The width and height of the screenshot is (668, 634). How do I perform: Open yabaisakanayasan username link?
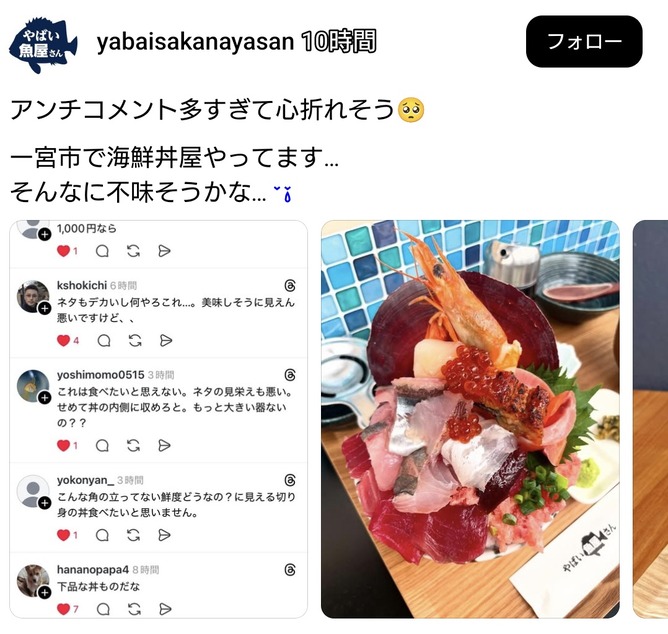click(x=195, y=42)
